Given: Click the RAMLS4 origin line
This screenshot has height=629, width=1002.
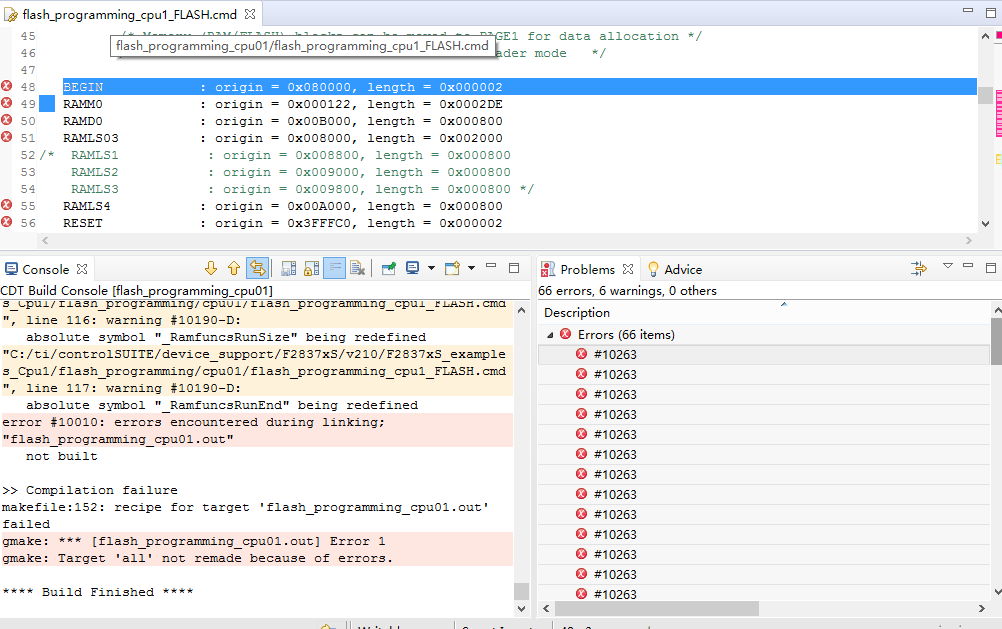Looking at the screenshot, I should click(282, 206).
